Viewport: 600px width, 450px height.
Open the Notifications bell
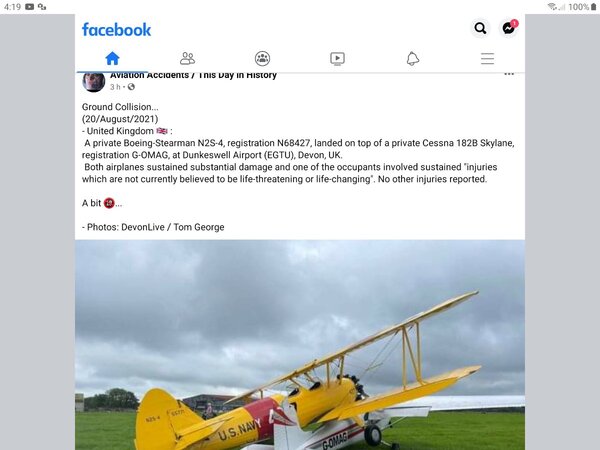(412, 59)
